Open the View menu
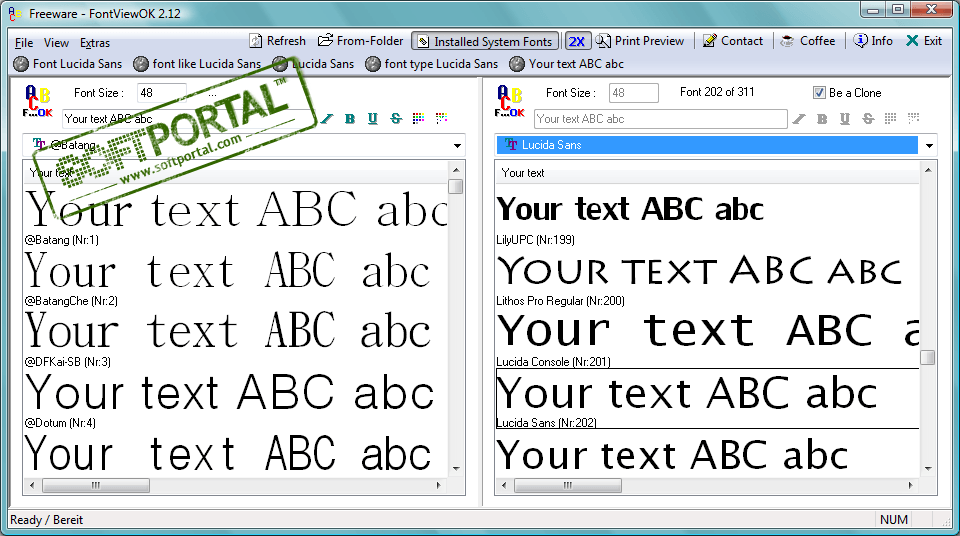Screen dimensions: 960x536 (56, 43)
